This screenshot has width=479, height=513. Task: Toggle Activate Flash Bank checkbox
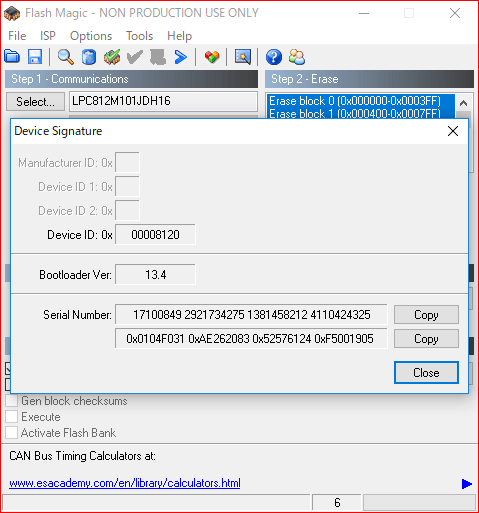pyautogui.click(x=12, y=433)
